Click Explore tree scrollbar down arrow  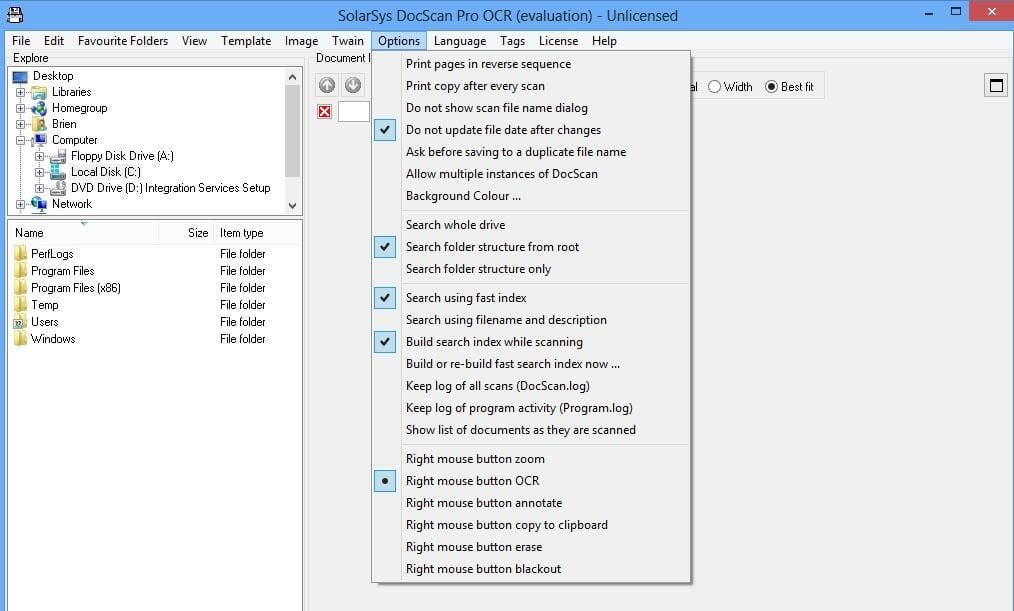point(292,206)
